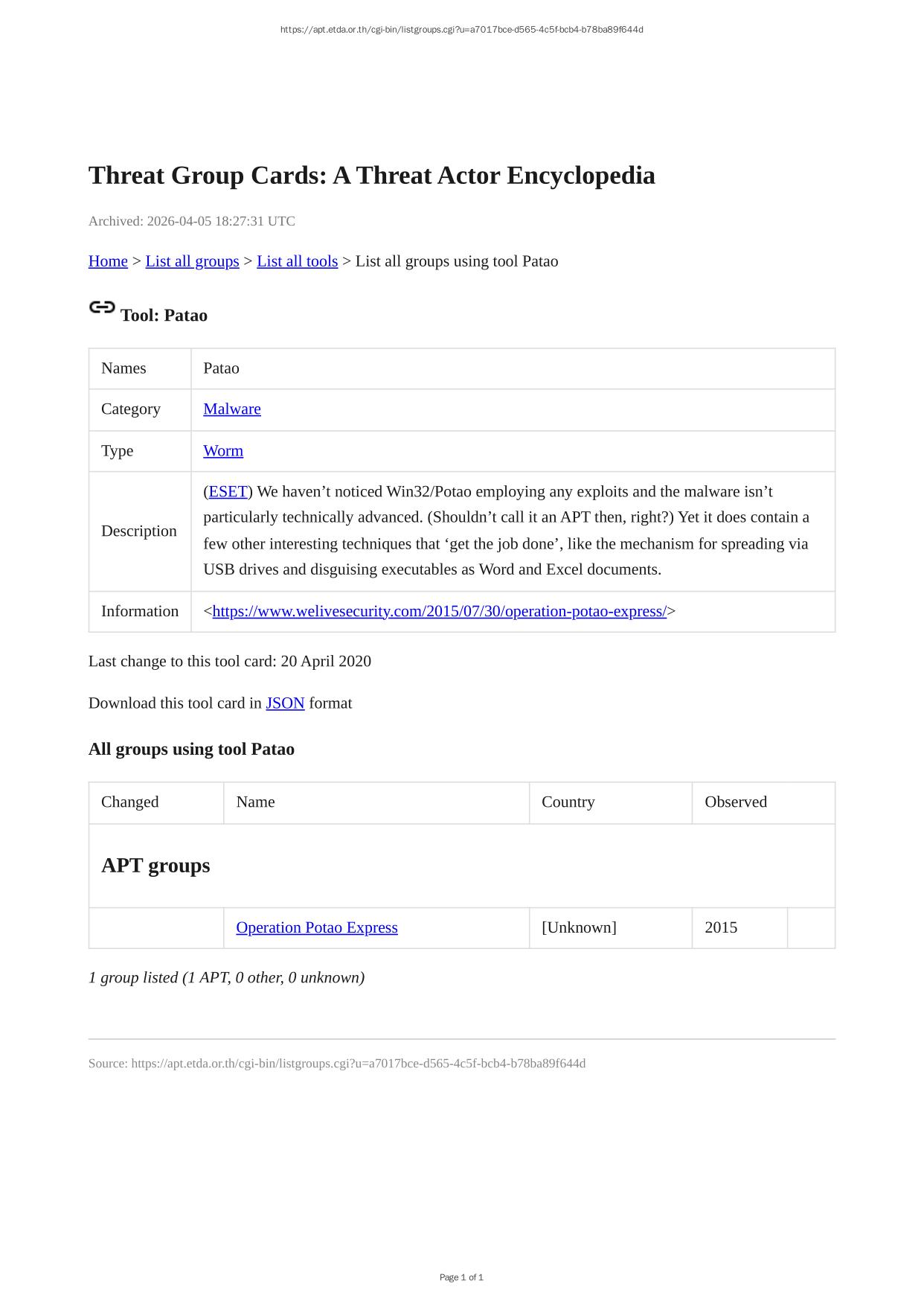Click the Name column header
Image resolution: width=924 pixels, height=1307 pixels.
(255, 802)
